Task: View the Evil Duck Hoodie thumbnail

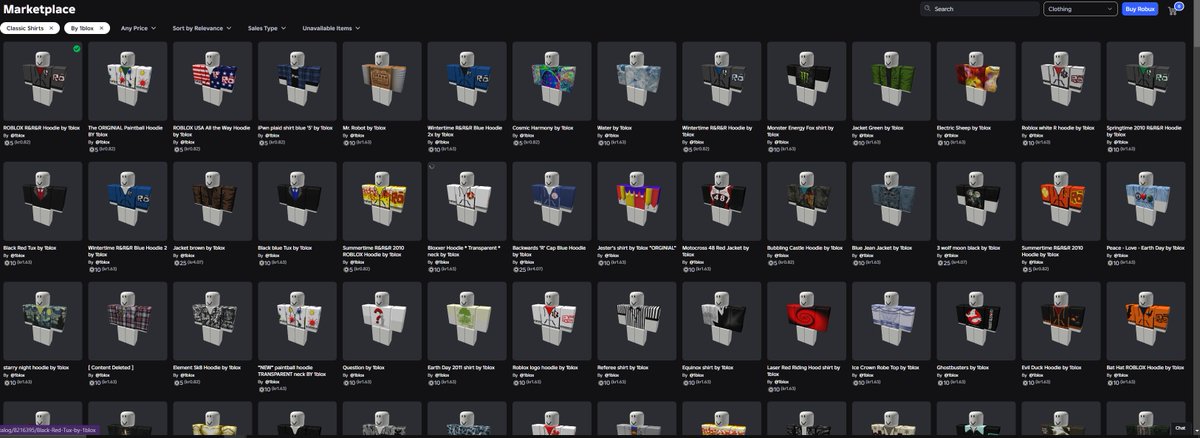Action: click(x=1061, y=322)
